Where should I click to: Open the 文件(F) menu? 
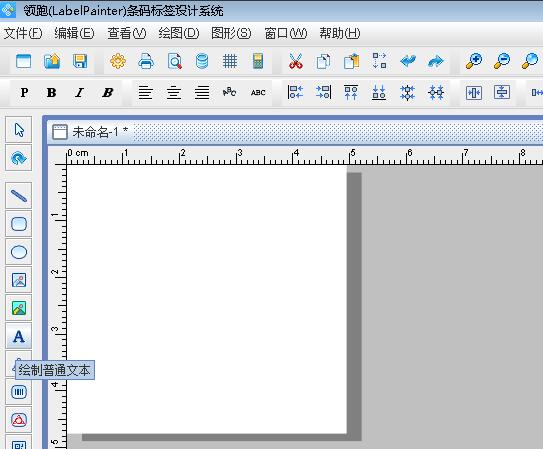(x=23, y=34)
